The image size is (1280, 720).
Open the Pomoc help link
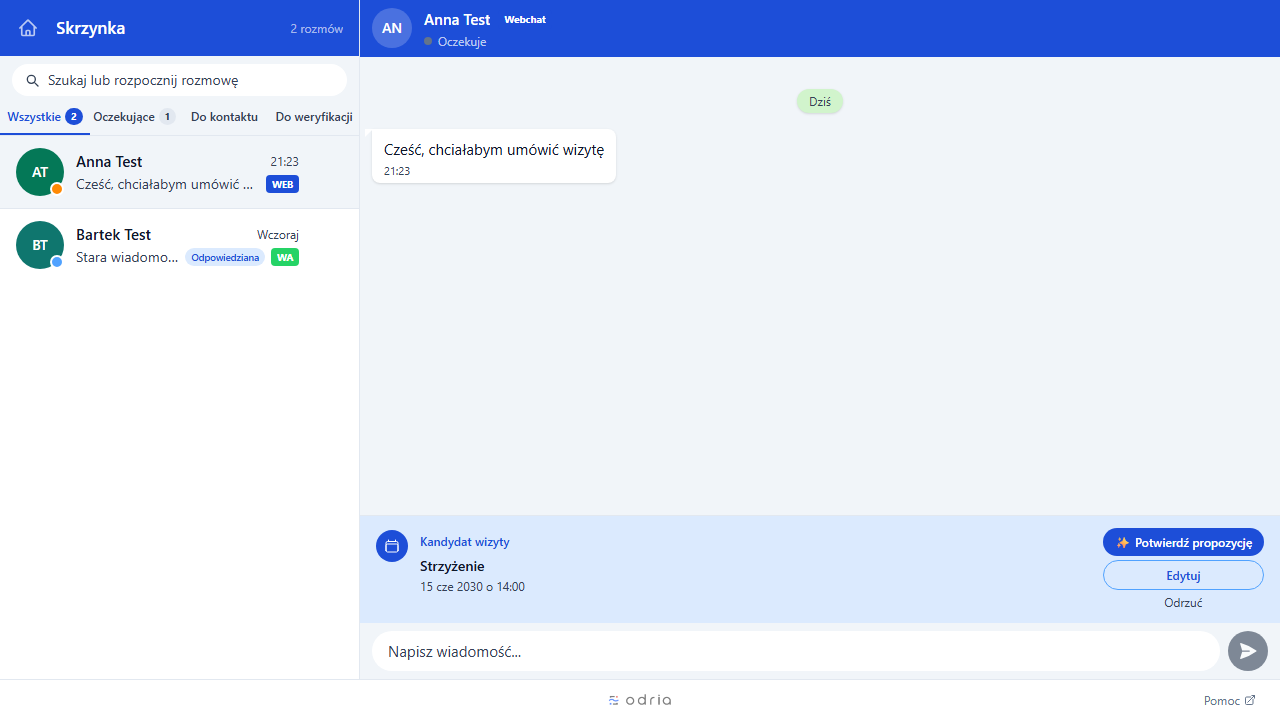tap(1229, 701)
